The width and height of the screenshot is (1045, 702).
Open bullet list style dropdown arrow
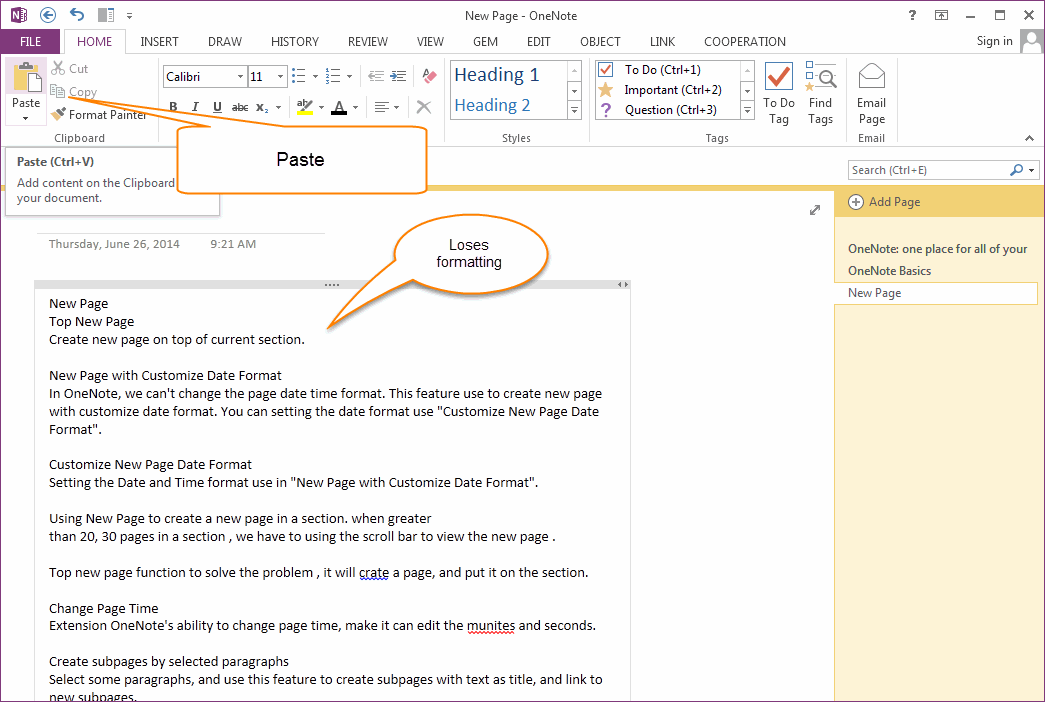click(x=315, y=77)
